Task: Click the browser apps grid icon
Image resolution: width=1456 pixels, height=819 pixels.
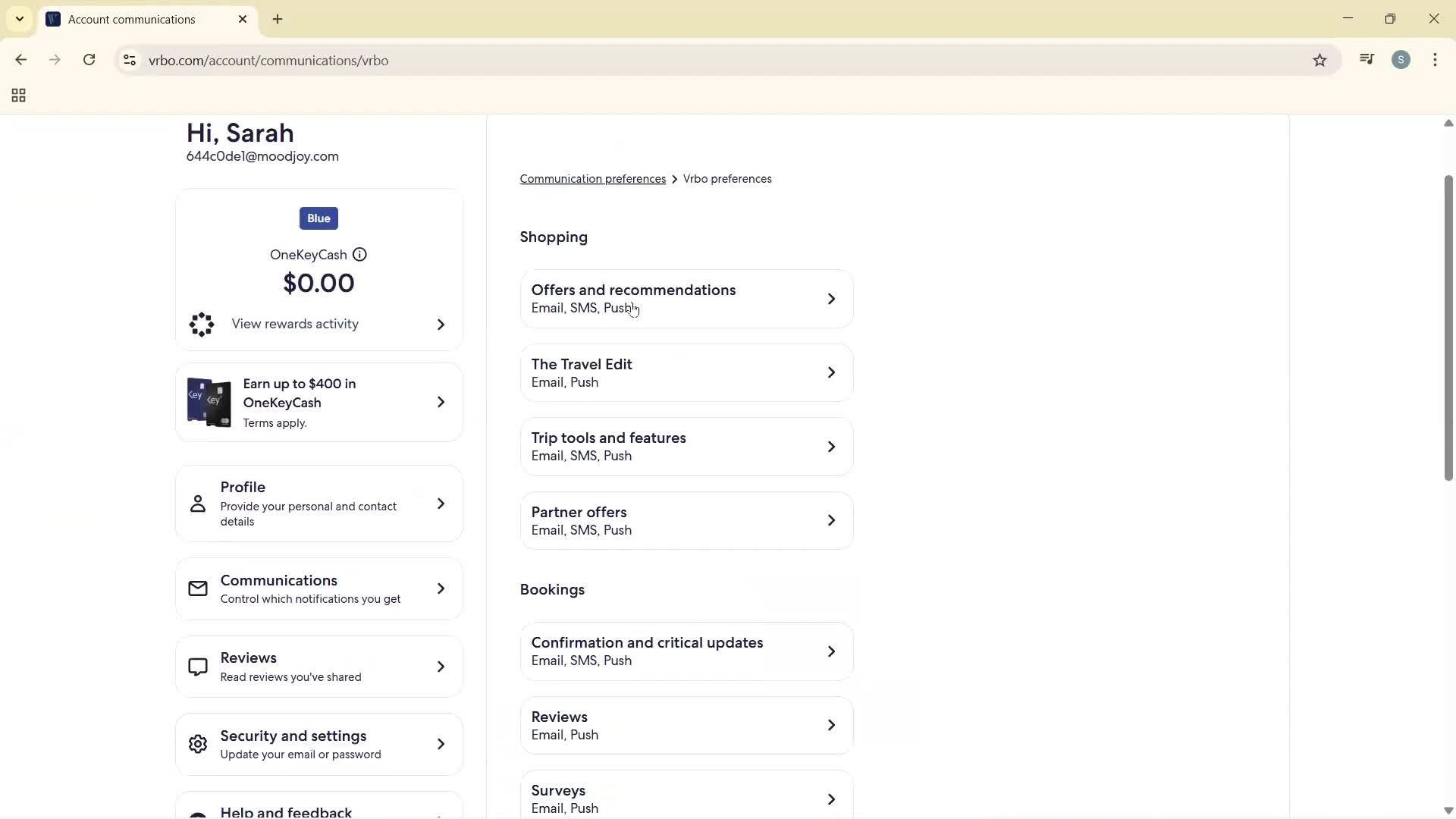Action: (x=19, y=96)
